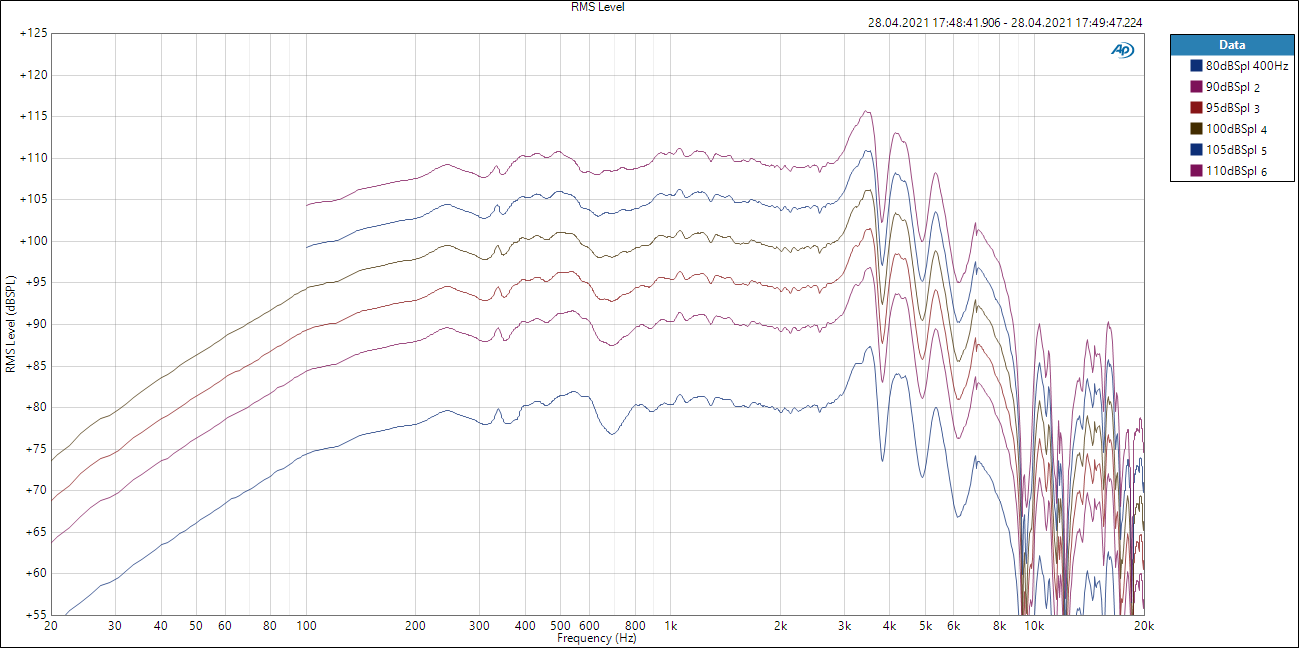Pick the 100dBSpl 4 legend color swatch
1299x648 pixels.
coord(1195,129)
